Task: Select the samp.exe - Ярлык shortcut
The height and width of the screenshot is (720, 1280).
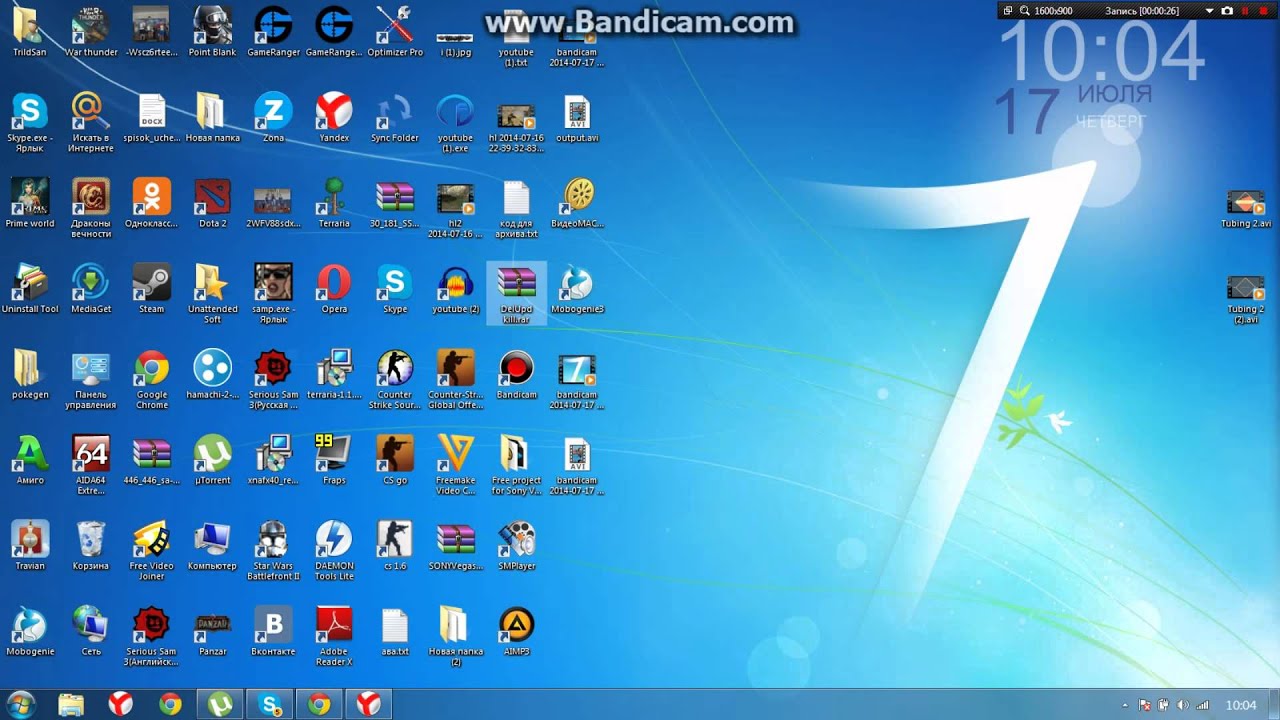Action: [273, 294]
